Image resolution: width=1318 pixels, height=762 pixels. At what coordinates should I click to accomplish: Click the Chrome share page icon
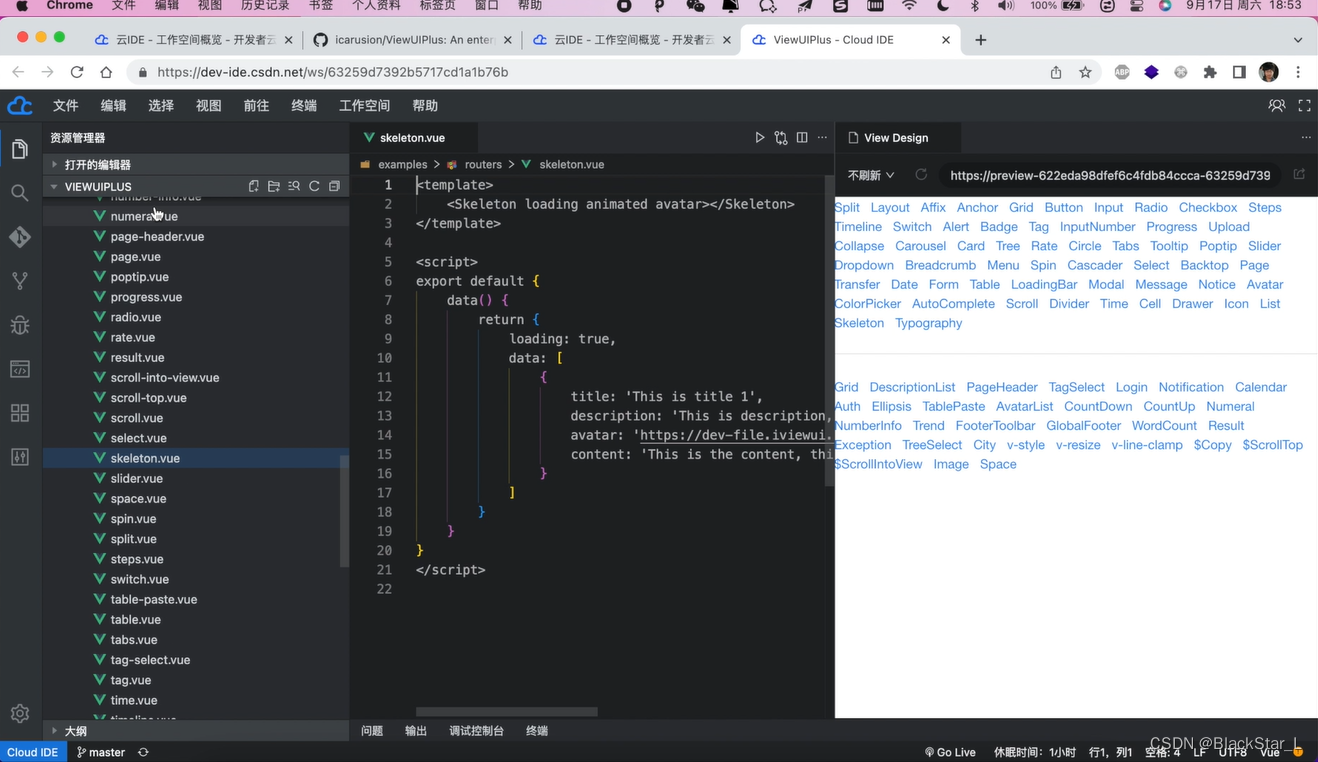[x=1056, y=72]
